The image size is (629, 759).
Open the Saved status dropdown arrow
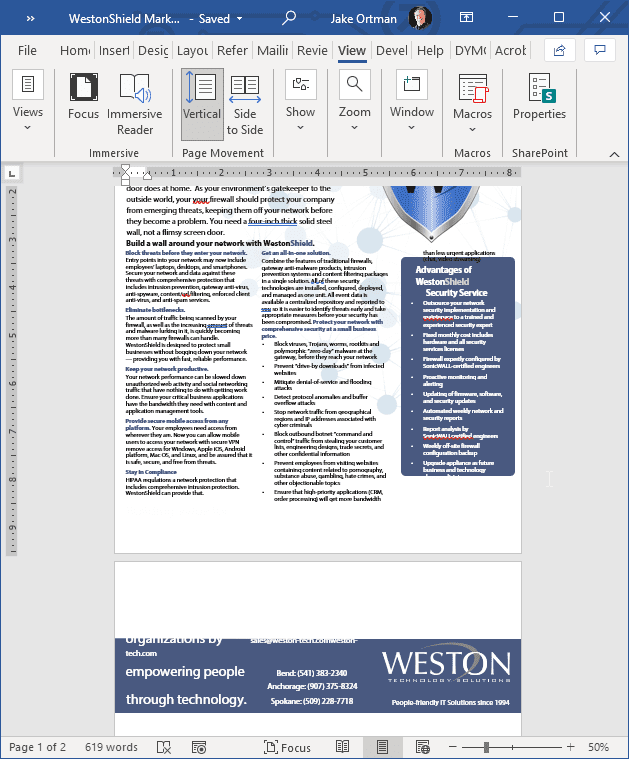pyautogui.click(x=239, y=18)
